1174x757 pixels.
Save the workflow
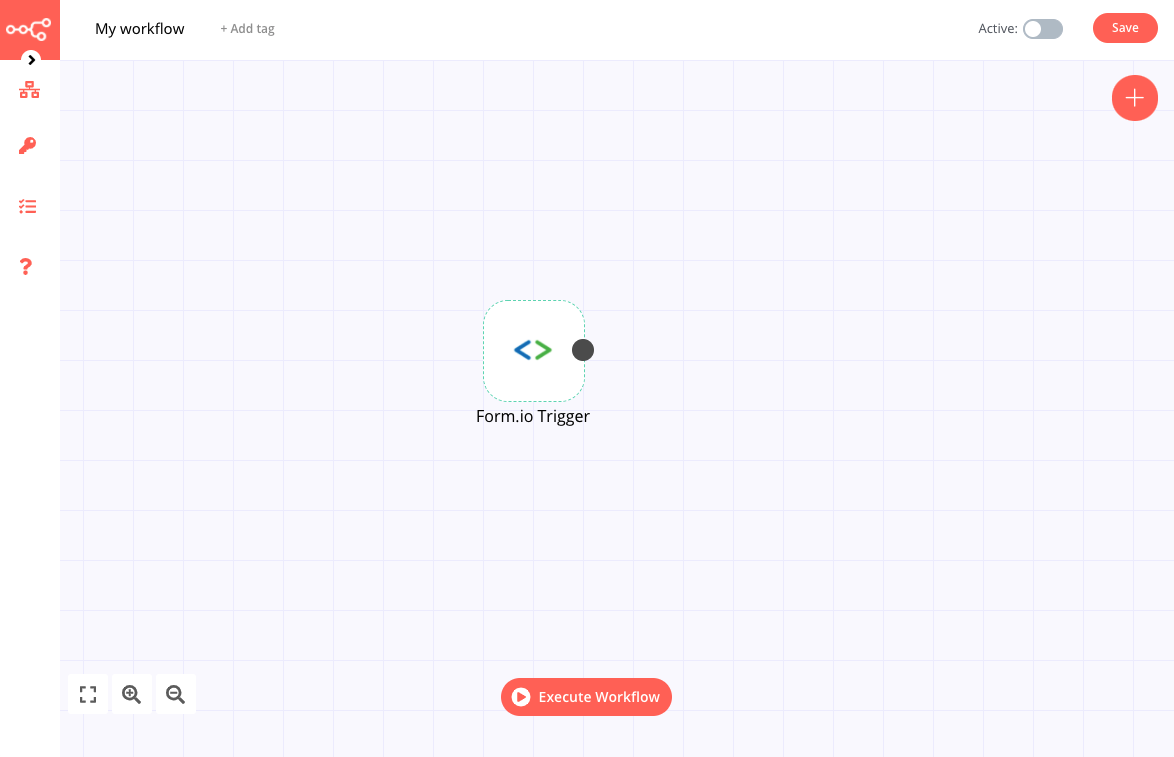1124,28
